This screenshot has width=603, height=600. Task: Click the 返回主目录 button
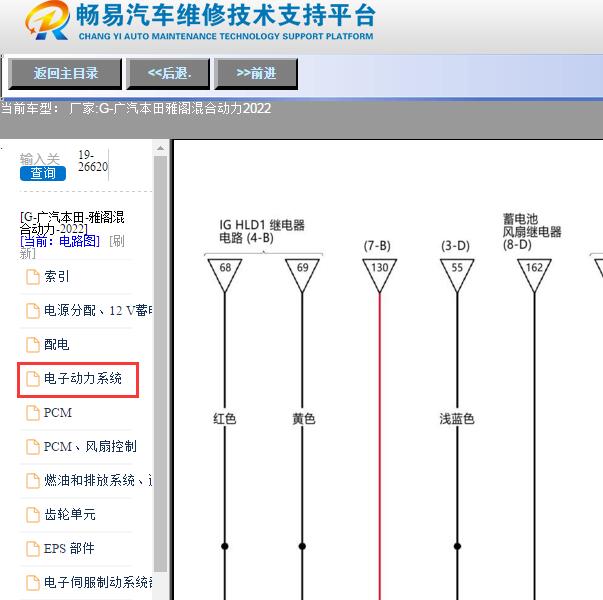tap(65, 73)
